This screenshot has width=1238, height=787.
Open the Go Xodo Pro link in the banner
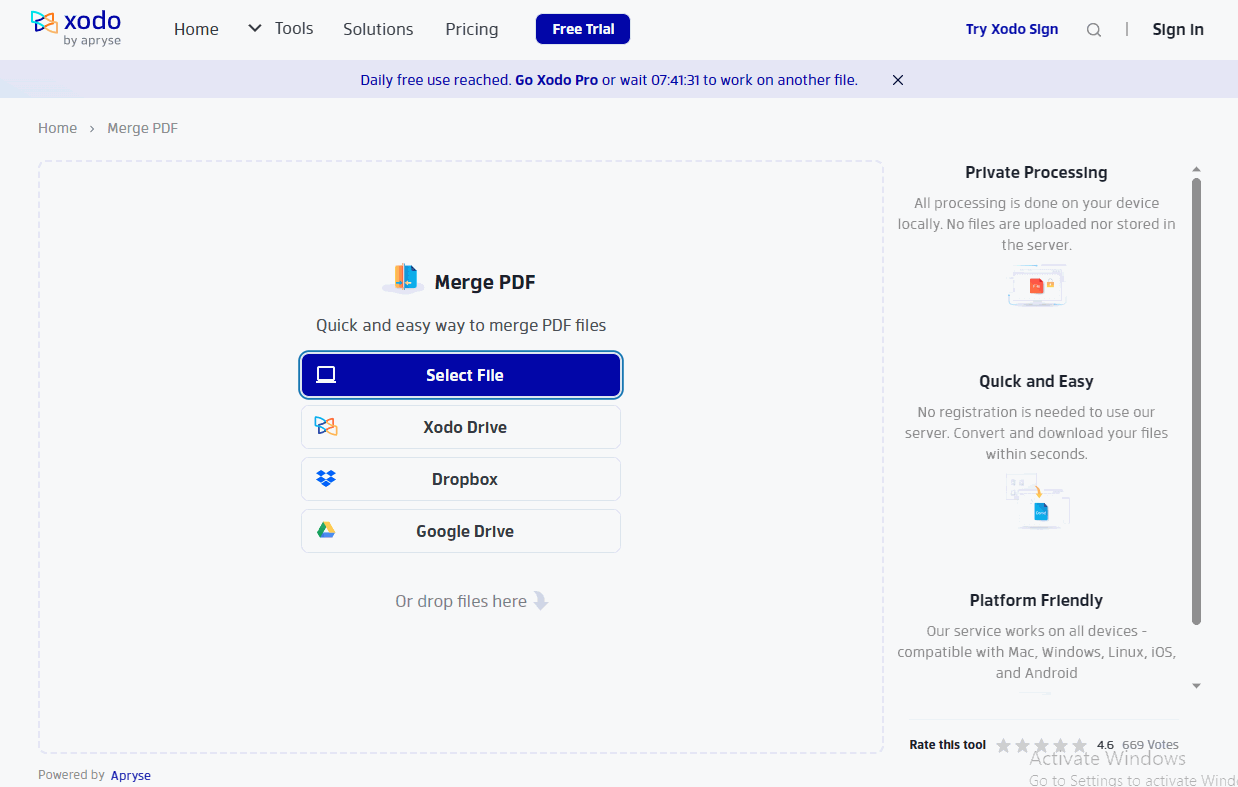pyautogui.click(x=557, y=80)
